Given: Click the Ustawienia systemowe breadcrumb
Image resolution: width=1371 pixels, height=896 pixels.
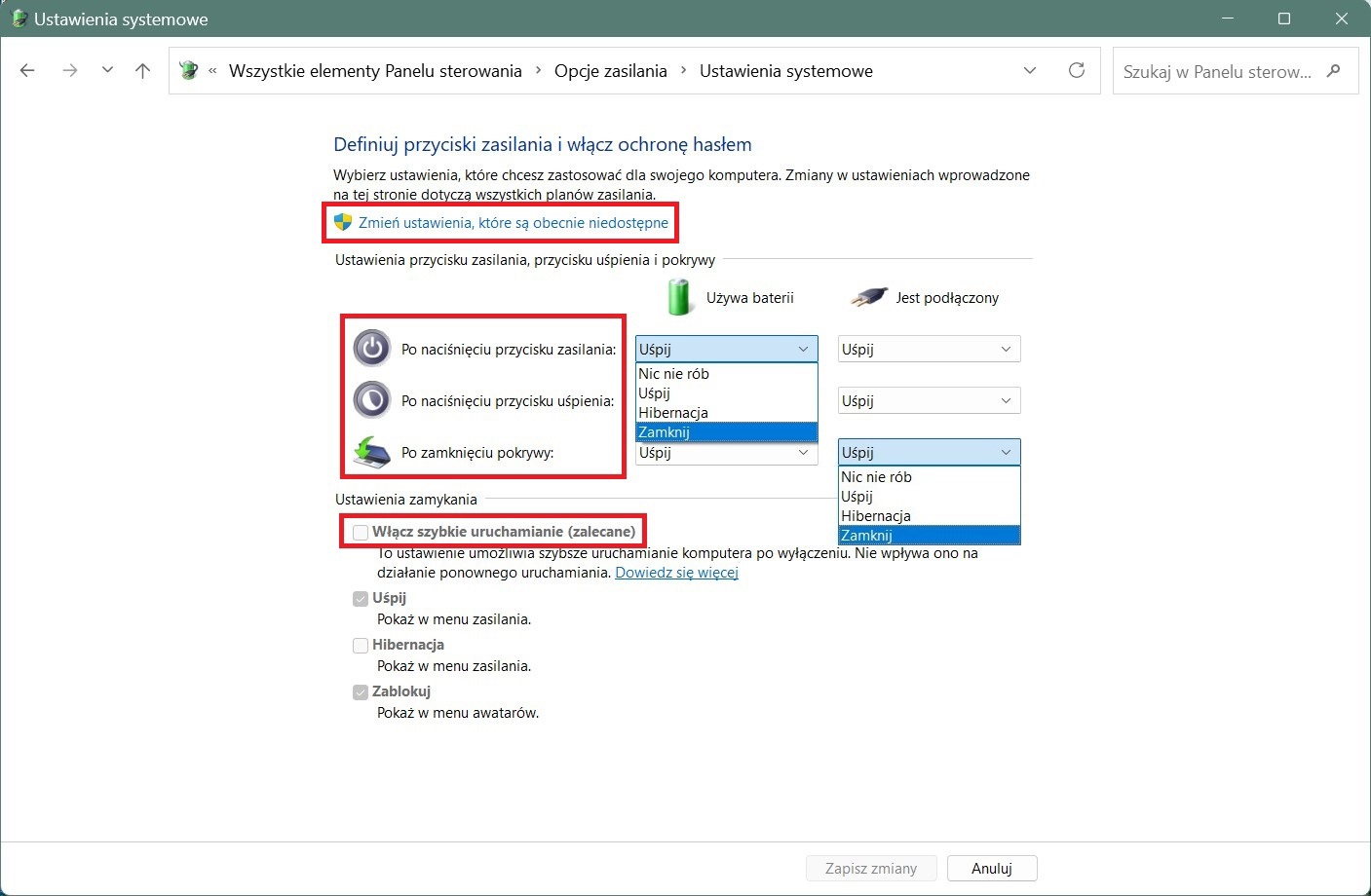Looking at the screenshot, I should [786, 71].
